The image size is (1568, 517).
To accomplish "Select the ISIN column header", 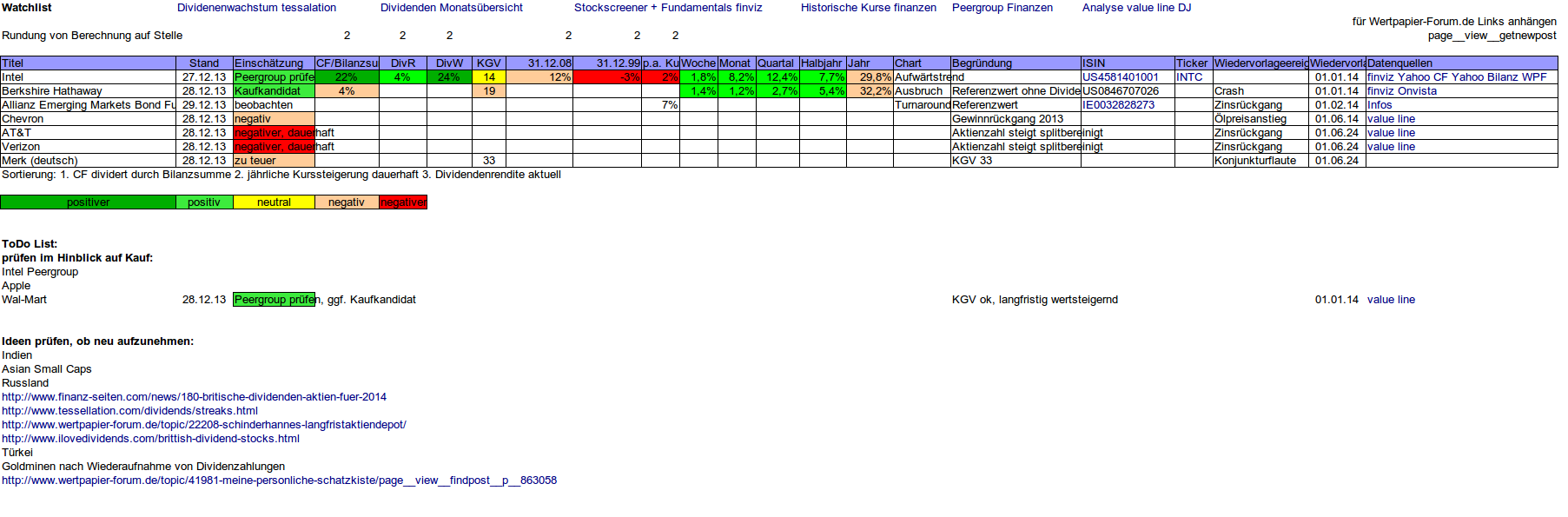I will coord(1128,63).
